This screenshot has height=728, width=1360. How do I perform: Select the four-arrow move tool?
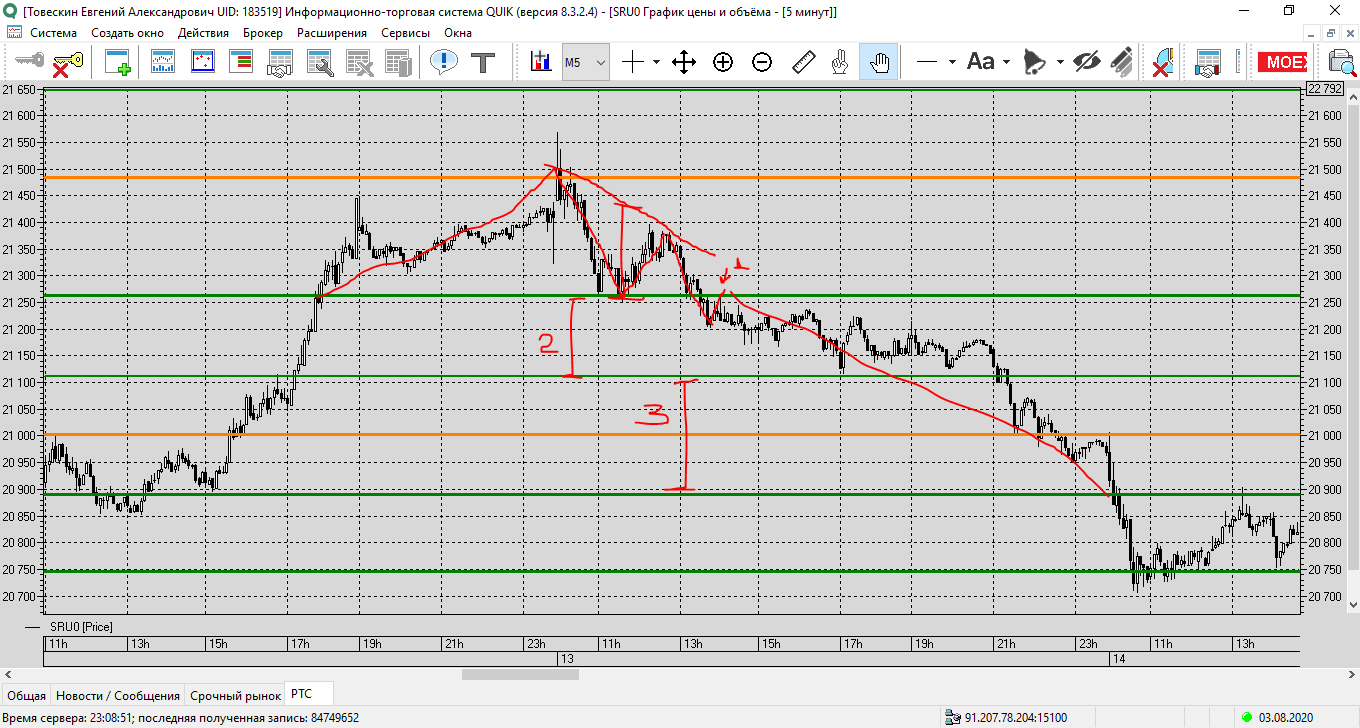click(x=684, y=62)
